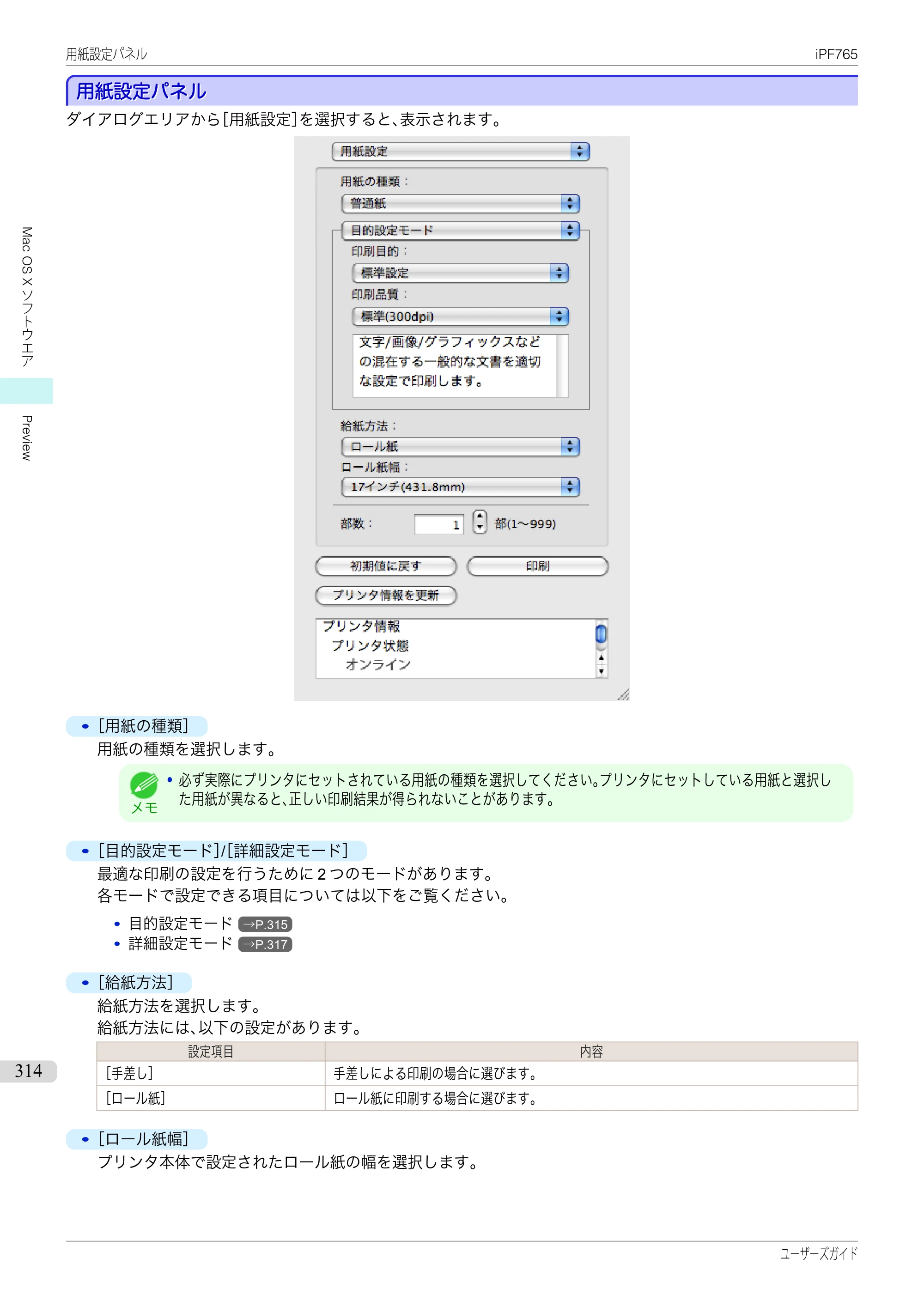Image resolution: width=924 pixels, height=1307 pixels.
Task: Click the プリンタ情報を更新 button
Action: click(x=386, y=596)
